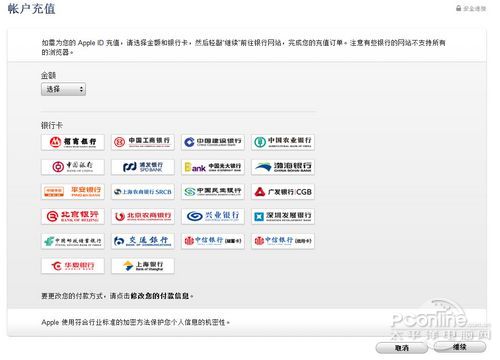500x360 pixels.
Task: Open the 修改您的付款信息 link
Action: [x=160, y=296]
